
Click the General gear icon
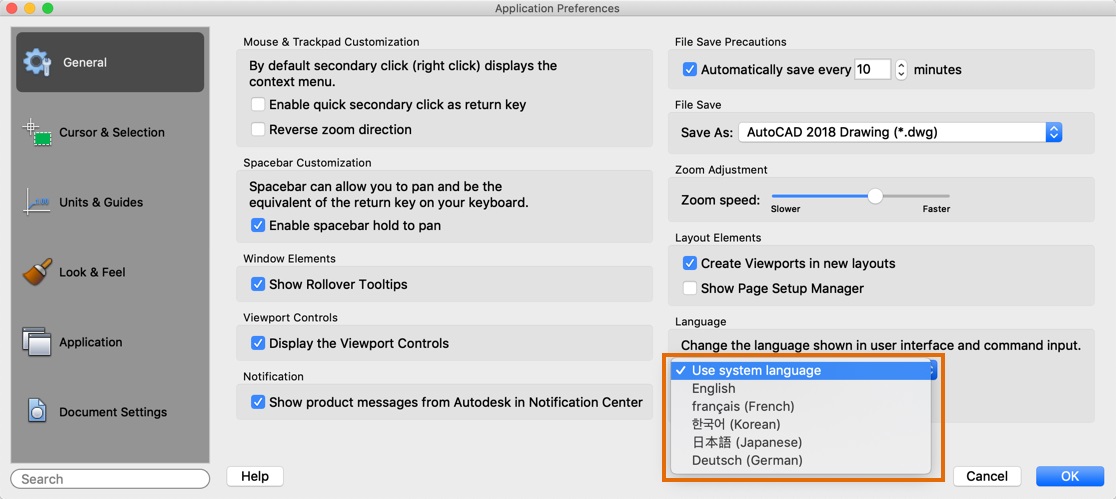37,62
